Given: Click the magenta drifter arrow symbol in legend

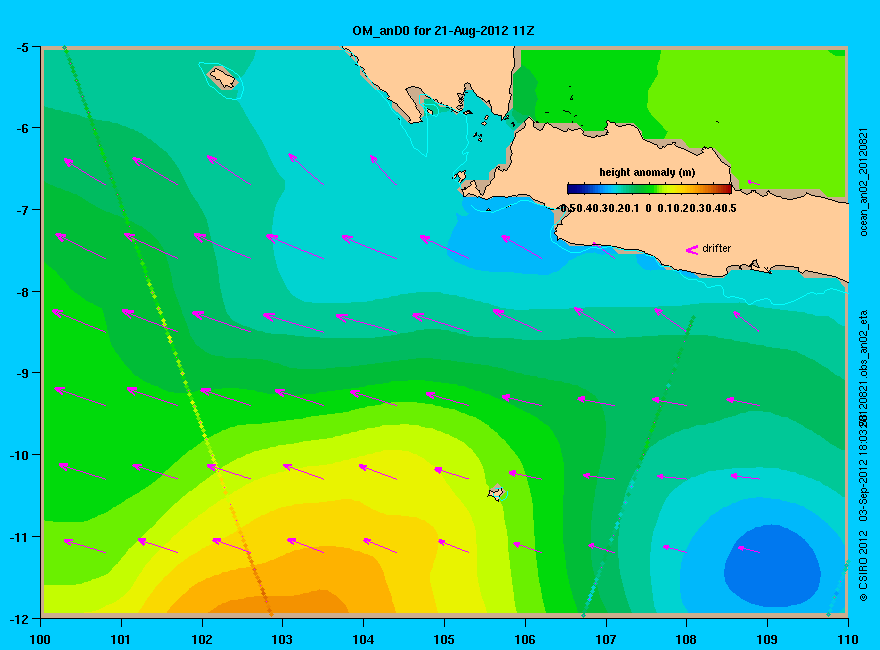Looking at the screenshot, I should click(x=692, y=250).
